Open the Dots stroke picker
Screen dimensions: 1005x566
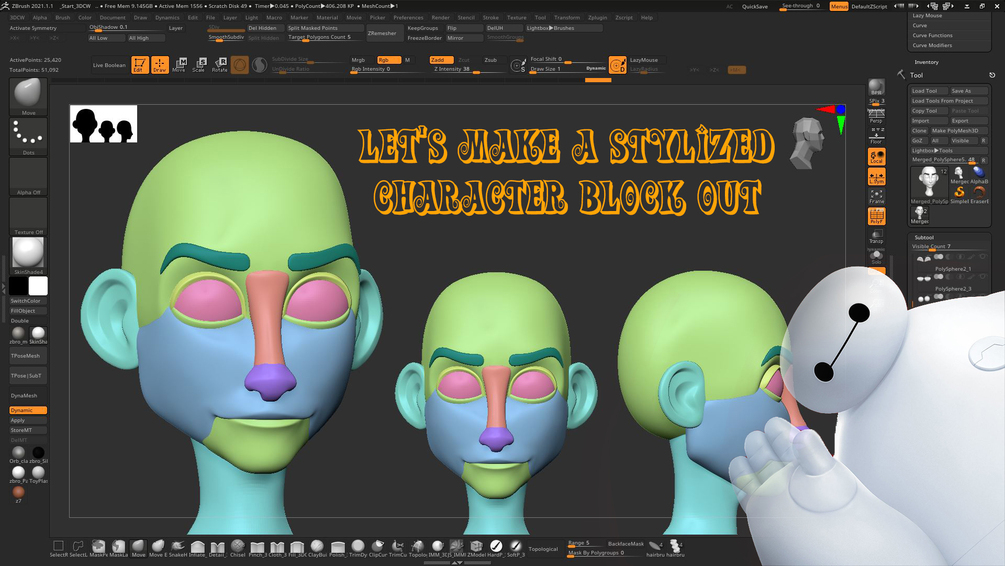pos(28,136)
